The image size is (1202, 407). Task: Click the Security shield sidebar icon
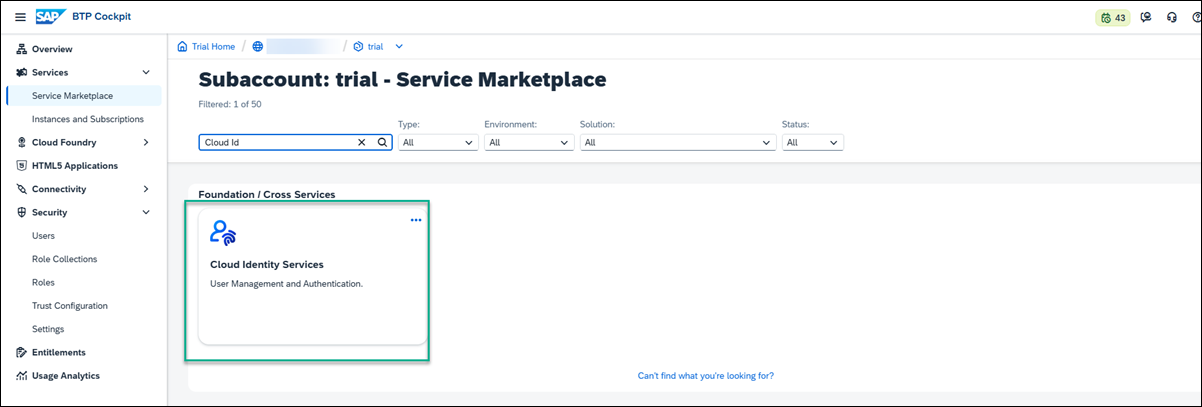click(22, 212)
